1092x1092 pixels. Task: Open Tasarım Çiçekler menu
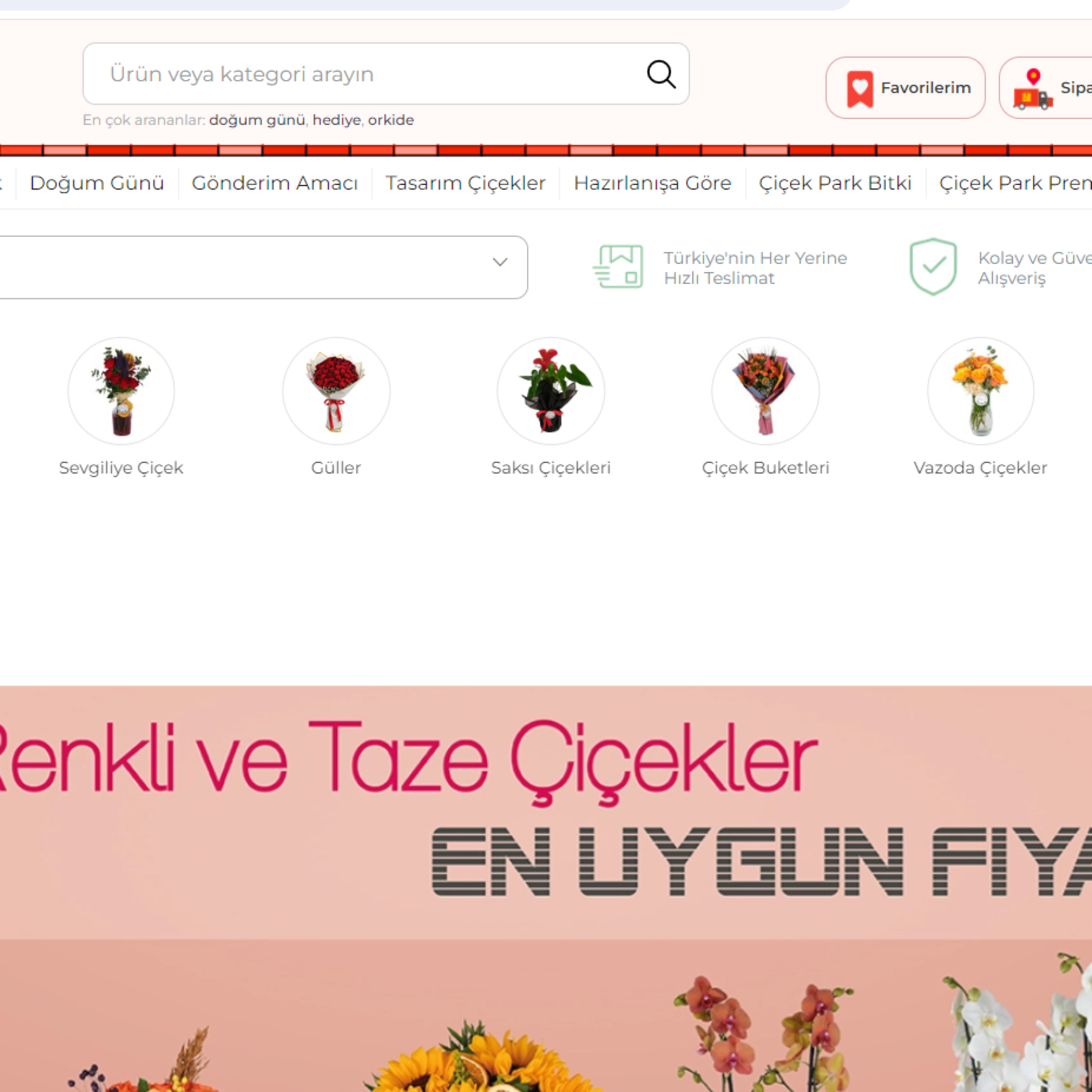pos(465,183)
